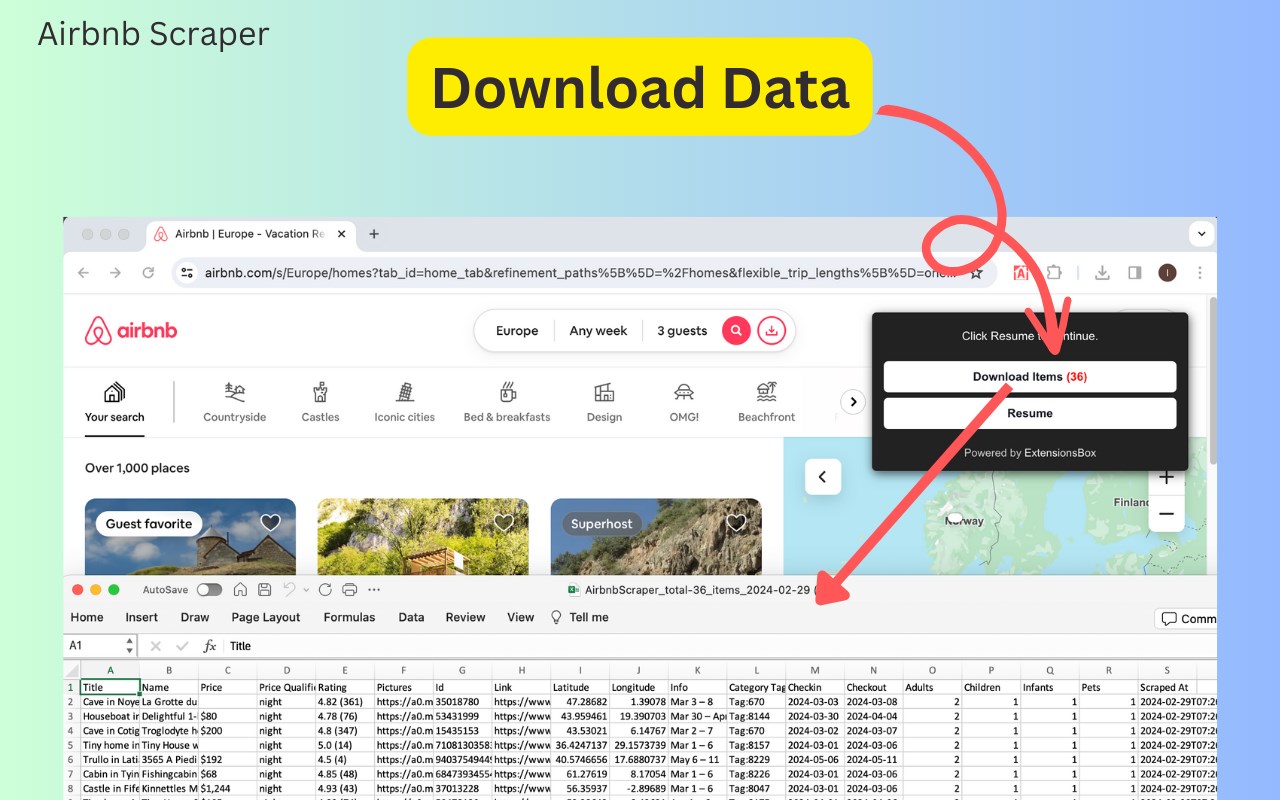Zoom out on the map with minus
Image resolution: width=1280 pixels, height=800 pixels.
1166,514
